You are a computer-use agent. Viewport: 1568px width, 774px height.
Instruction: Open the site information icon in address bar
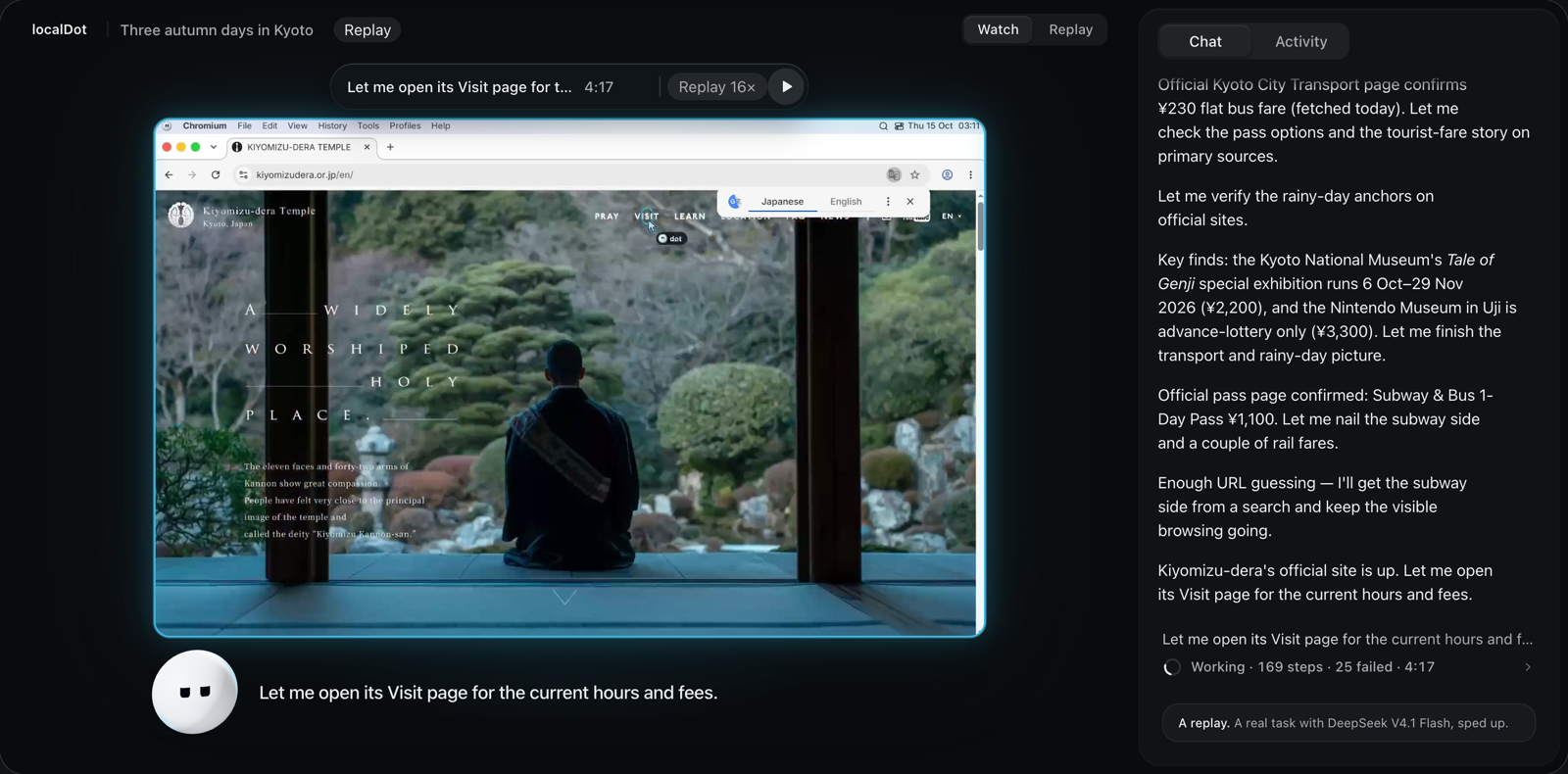click(243, 175)
